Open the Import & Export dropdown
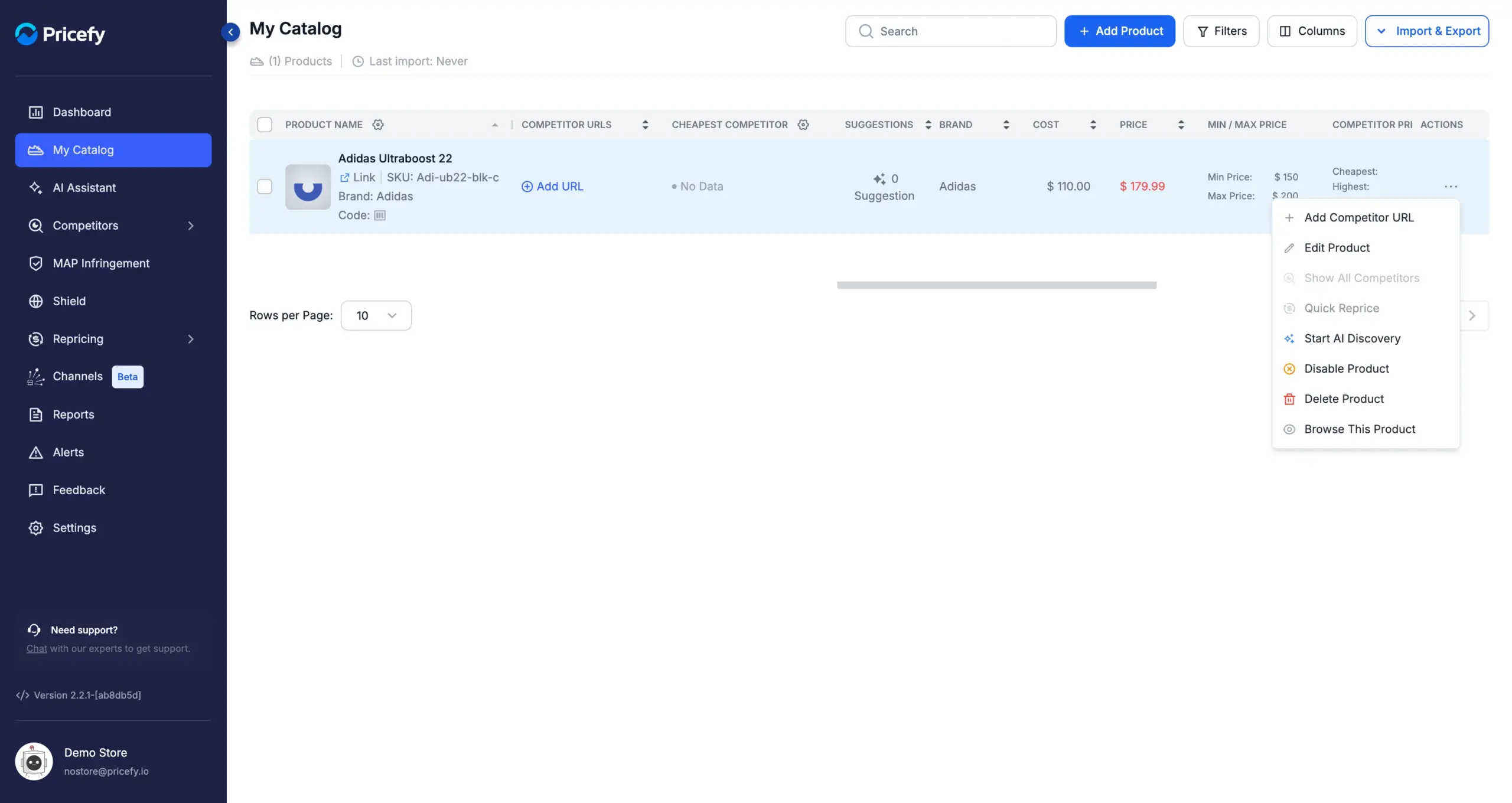The height and width of the screenshot is (803, 1512). point(1427,31)
